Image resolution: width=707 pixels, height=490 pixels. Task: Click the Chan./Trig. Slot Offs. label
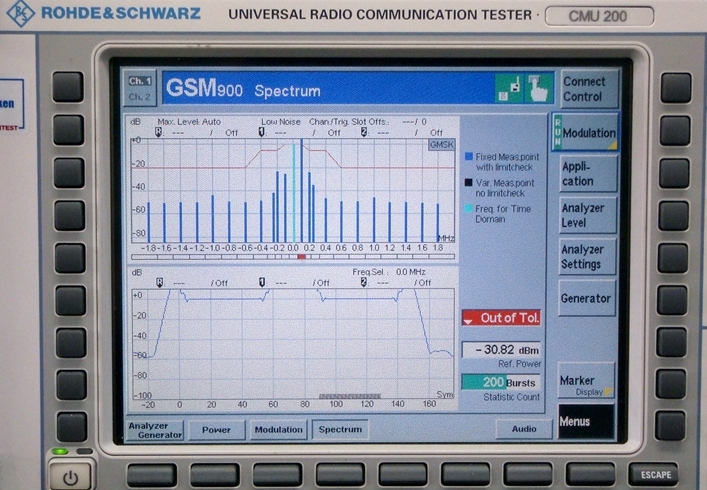coord(349,122)
